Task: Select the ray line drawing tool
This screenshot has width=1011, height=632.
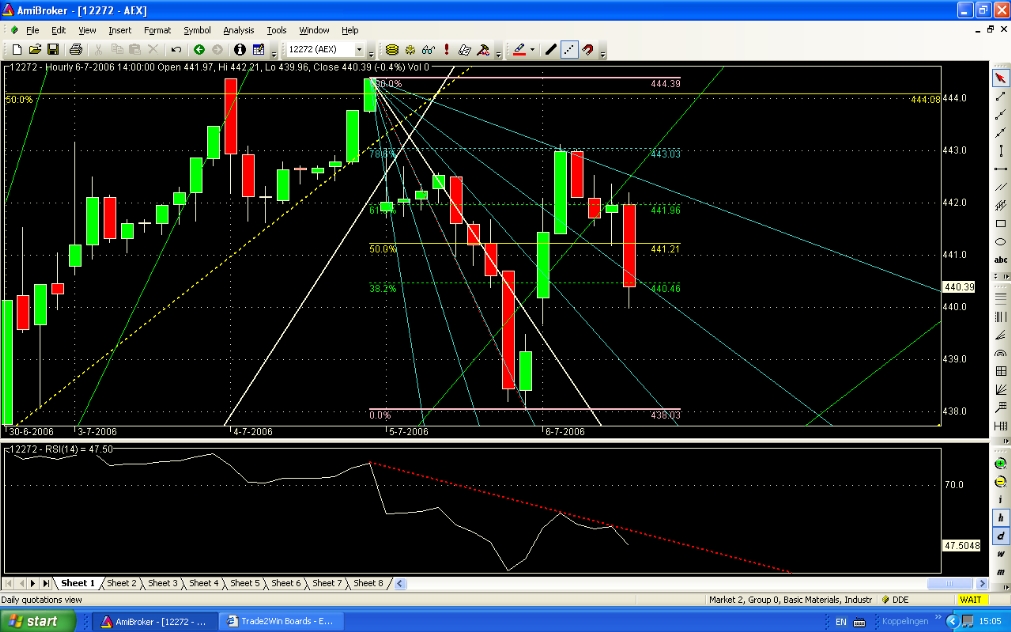Action: pos(1000,114)
